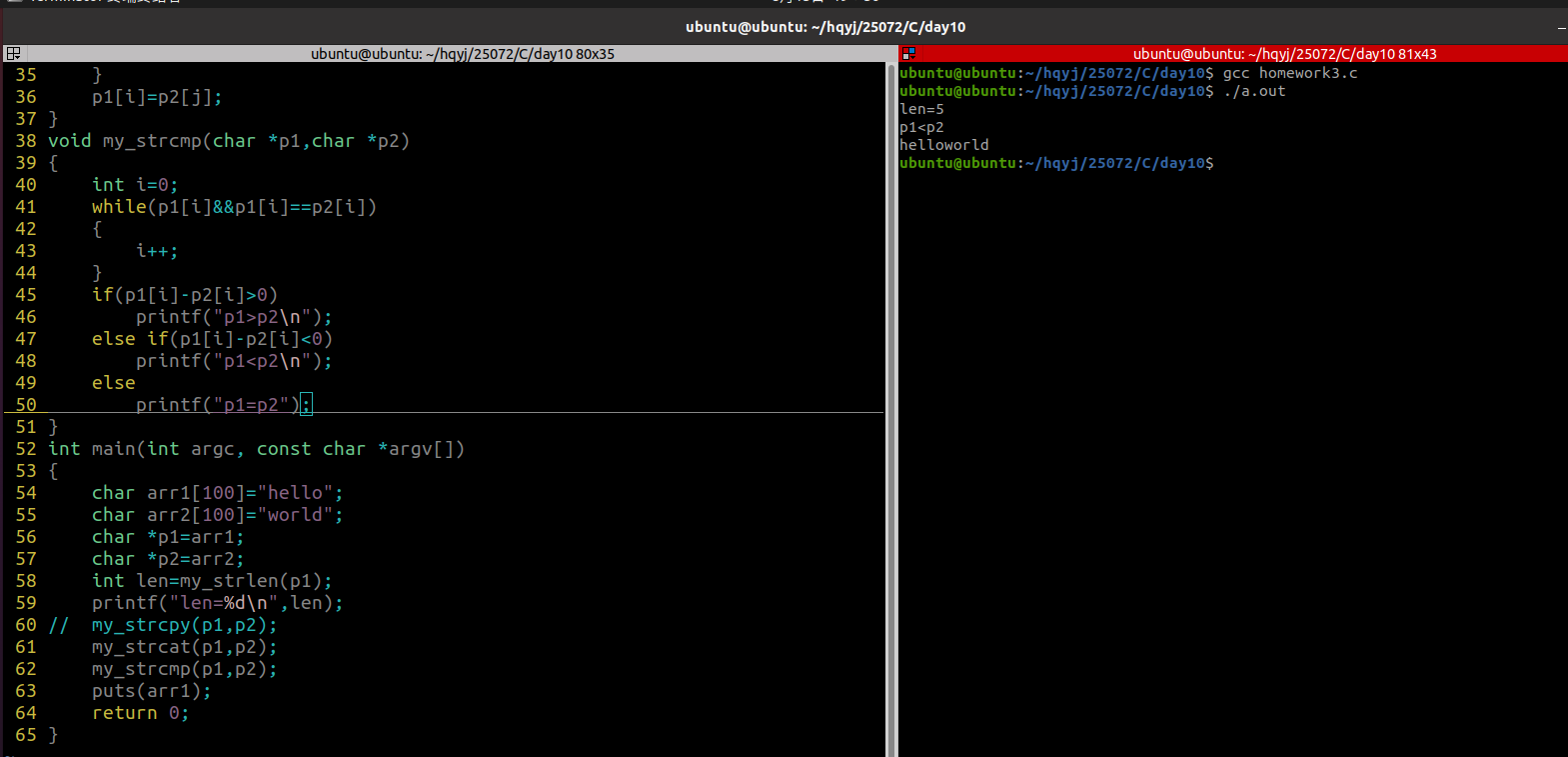Click the closing brace on line 37
This screenshot has width=1568, height=757.
[53, 119]
